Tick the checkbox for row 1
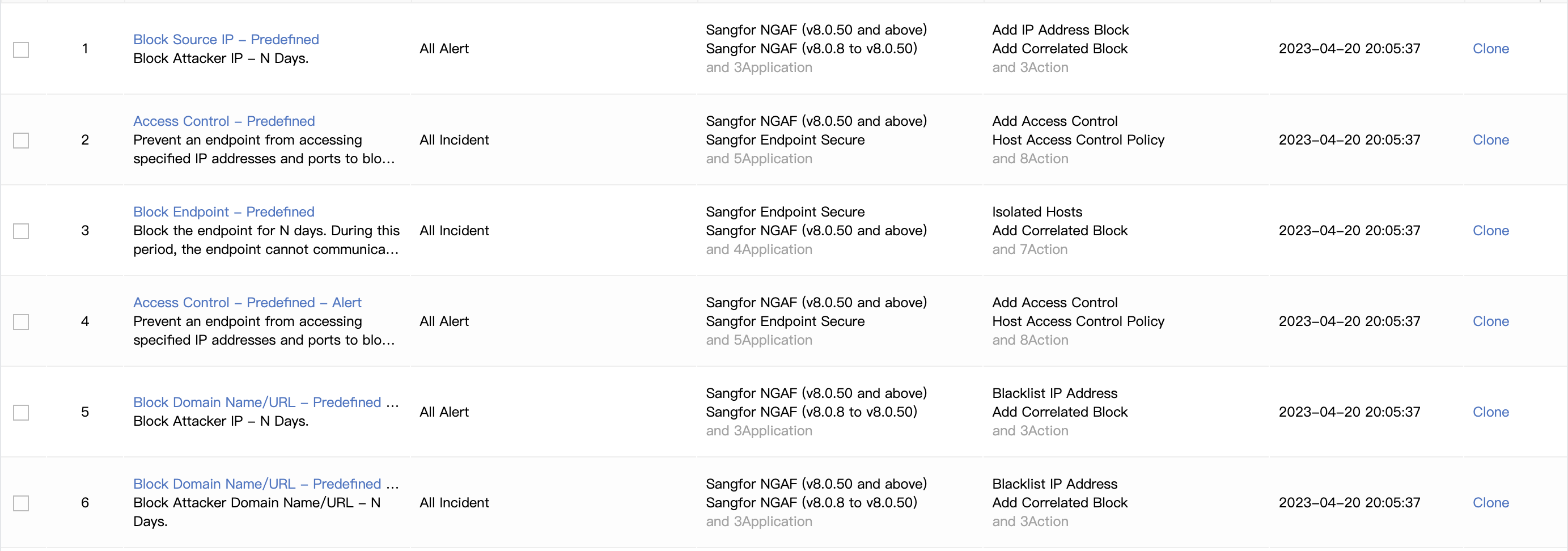The image size is (1568, 551). click(x=22, y=49)
